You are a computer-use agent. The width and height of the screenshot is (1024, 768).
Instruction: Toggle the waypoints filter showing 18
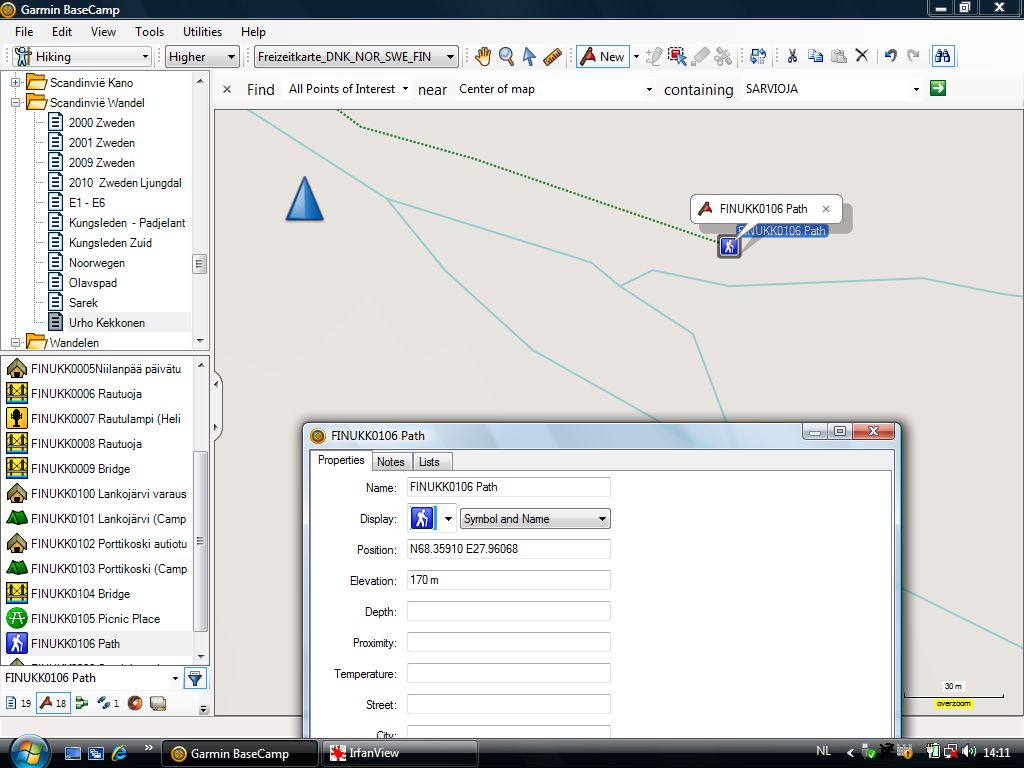pos(52,704)
